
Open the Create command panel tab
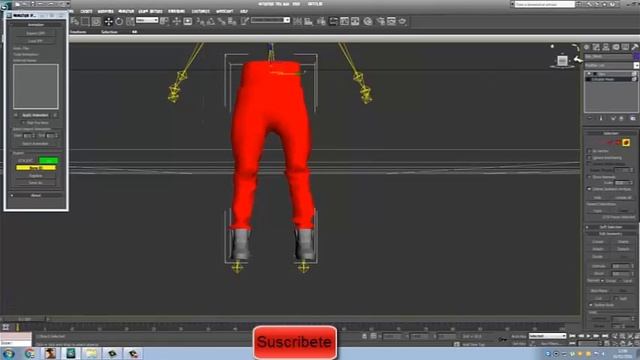[587, 47]
